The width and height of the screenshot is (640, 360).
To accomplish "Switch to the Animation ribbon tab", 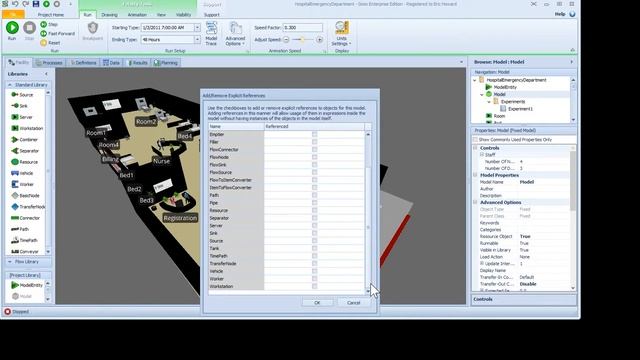I will (x=137, y=15).
